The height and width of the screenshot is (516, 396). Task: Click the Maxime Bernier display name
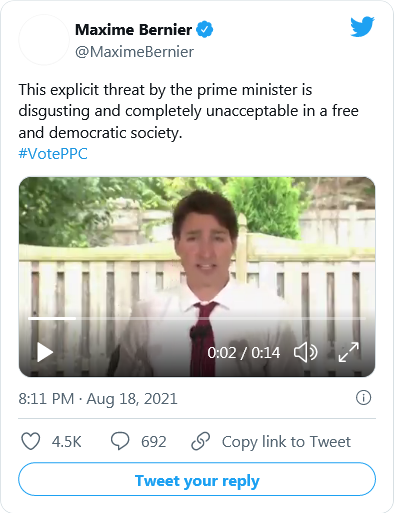[133, 30]
